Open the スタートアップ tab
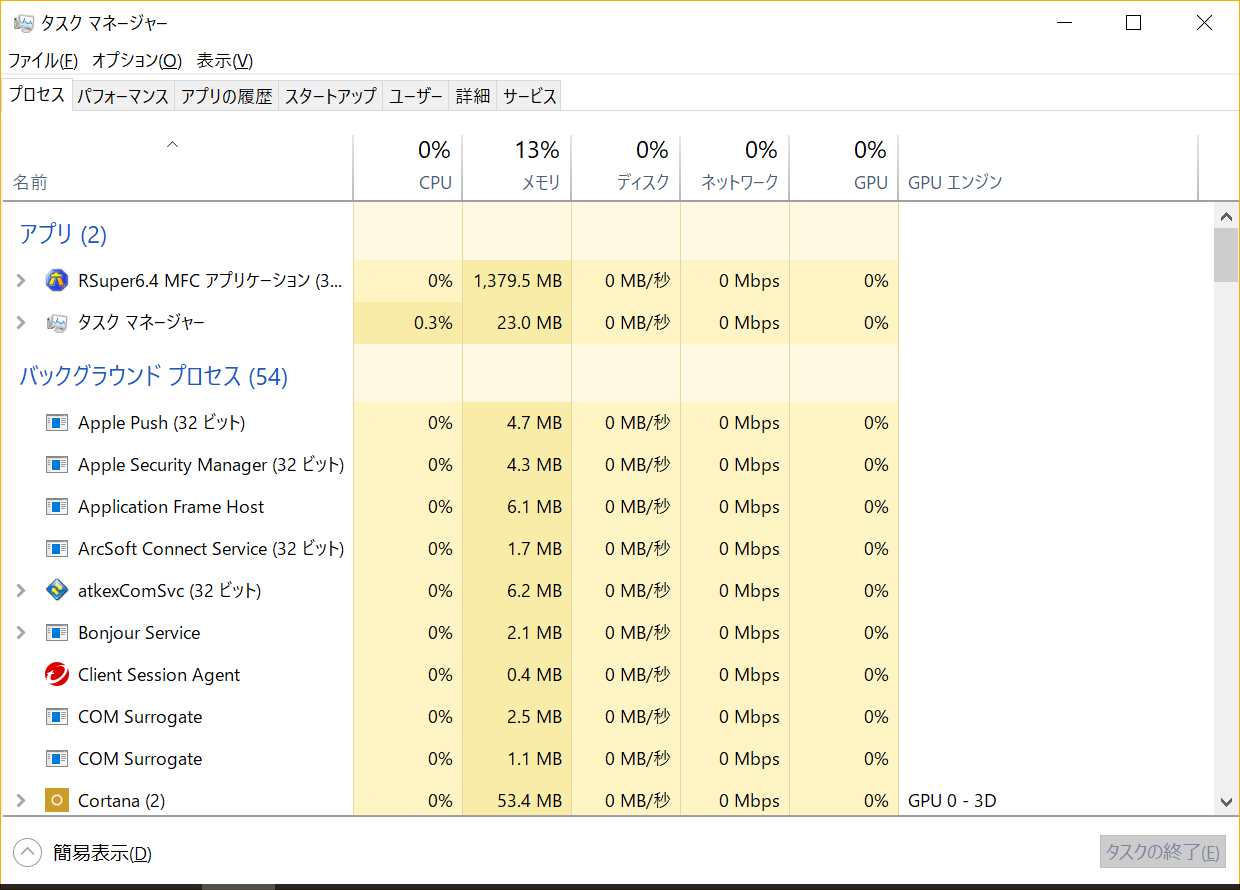 pos(330,96)
